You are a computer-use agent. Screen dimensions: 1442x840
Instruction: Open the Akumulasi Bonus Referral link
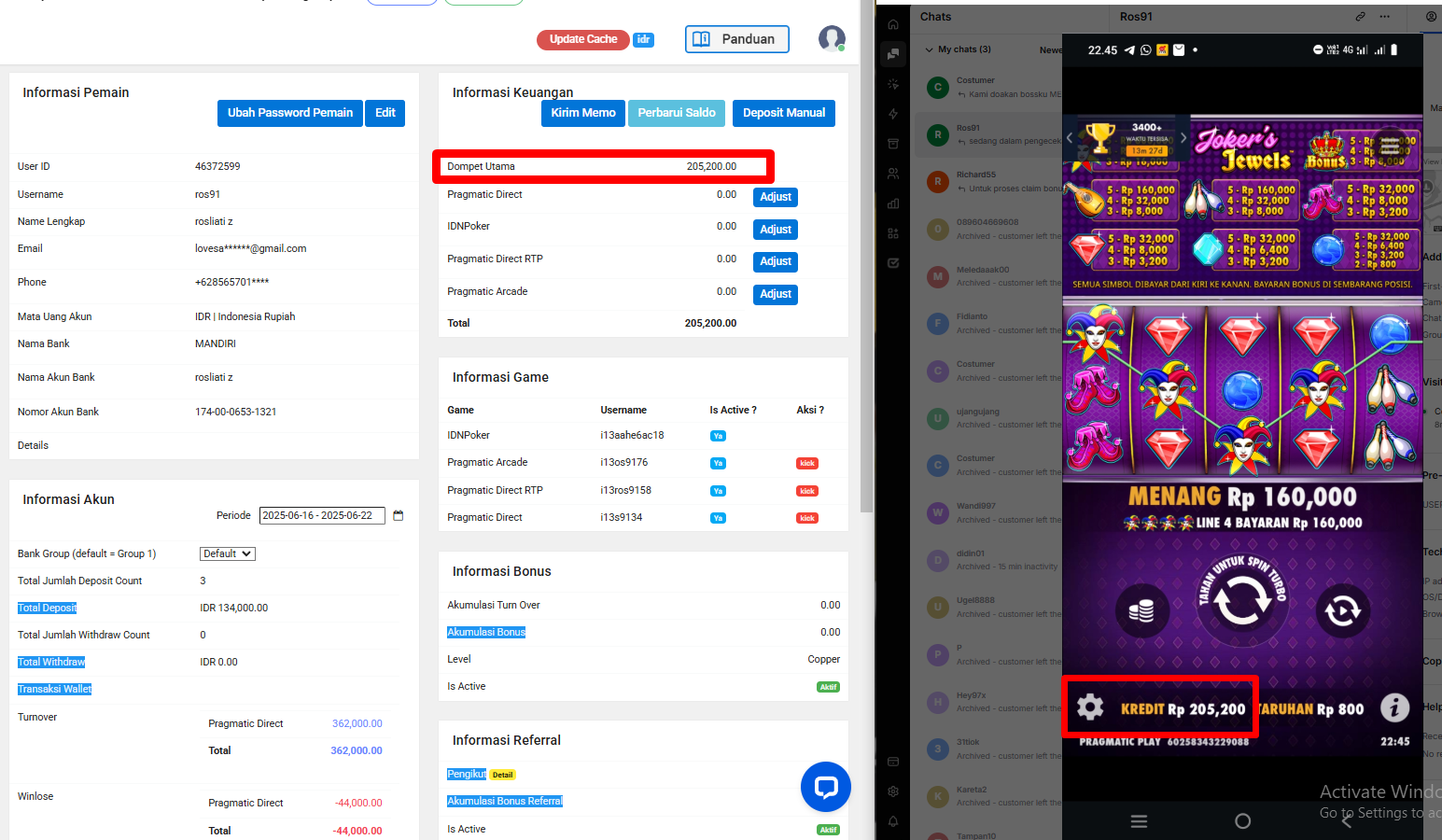[505, 801]
